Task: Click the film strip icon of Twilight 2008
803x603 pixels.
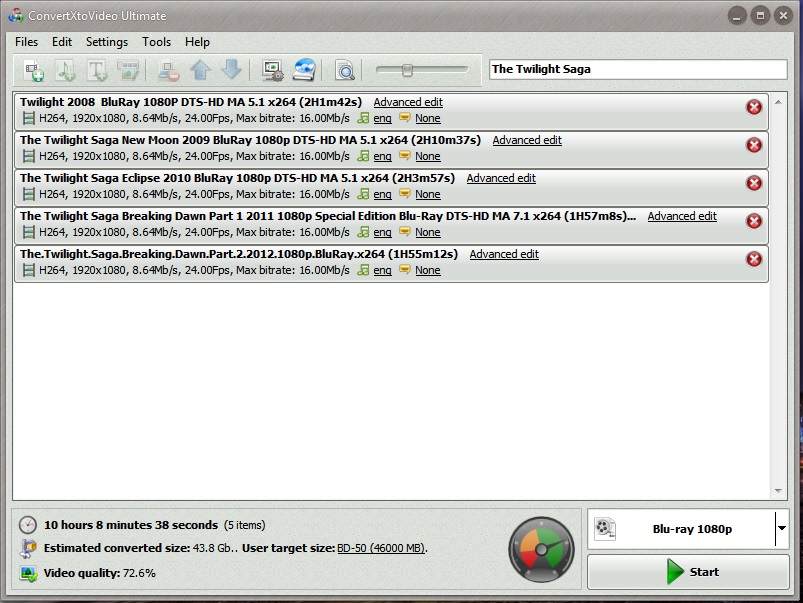Action: 29,118
